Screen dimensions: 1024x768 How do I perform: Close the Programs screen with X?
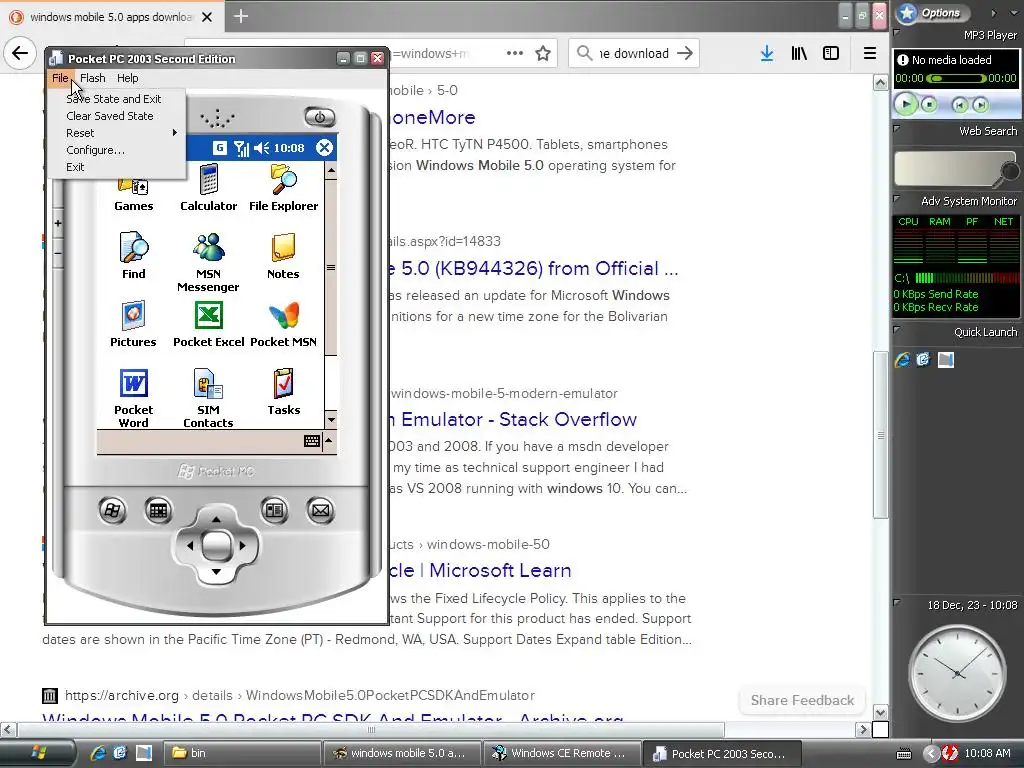click(324, 148)
